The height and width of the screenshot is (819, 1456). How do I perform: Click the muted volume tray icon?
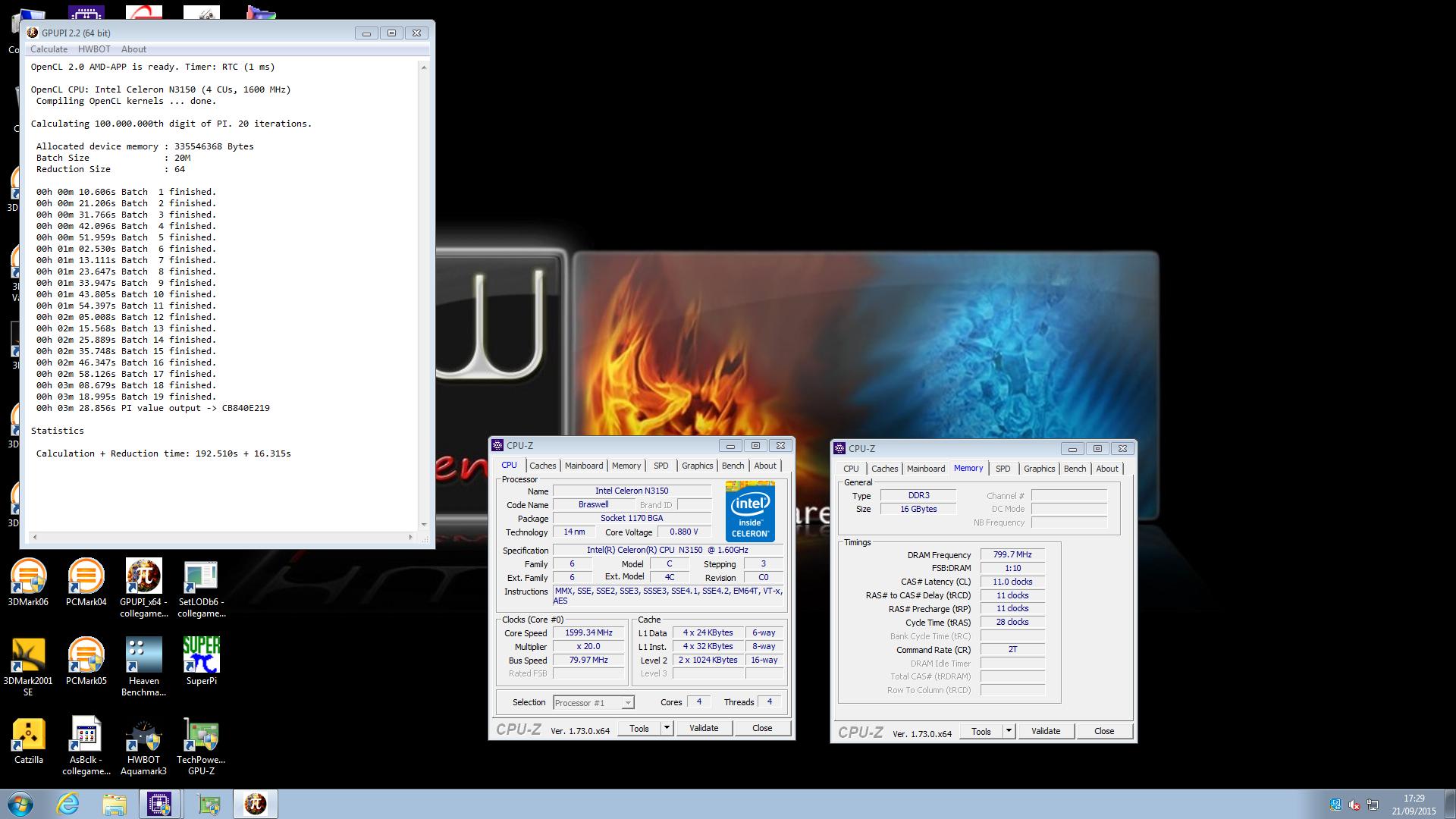coord(1354,805)
